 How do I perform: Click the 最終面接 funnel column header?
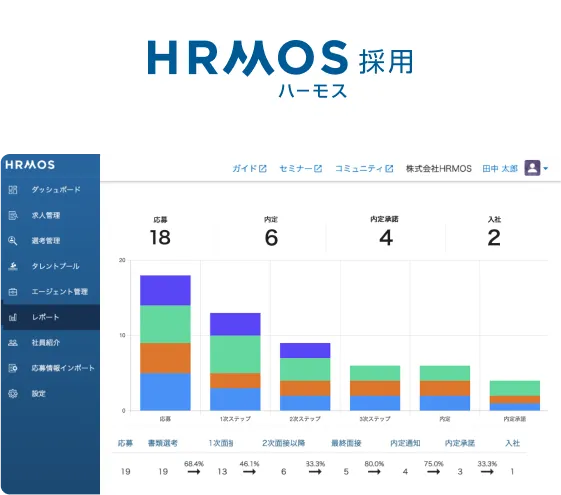pos(346,443)
